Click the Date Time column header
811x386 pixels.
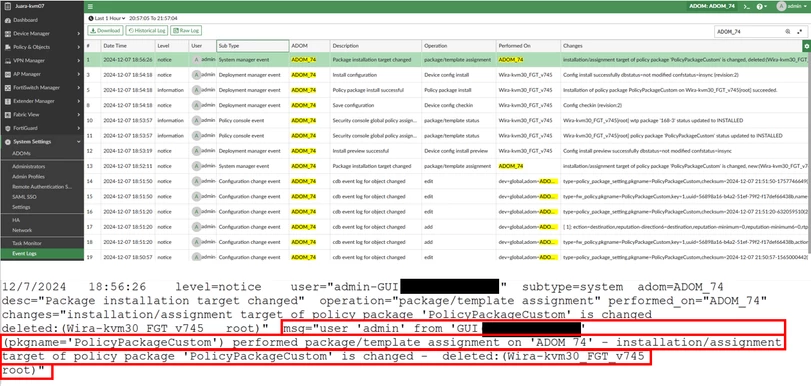coord(127,46)
